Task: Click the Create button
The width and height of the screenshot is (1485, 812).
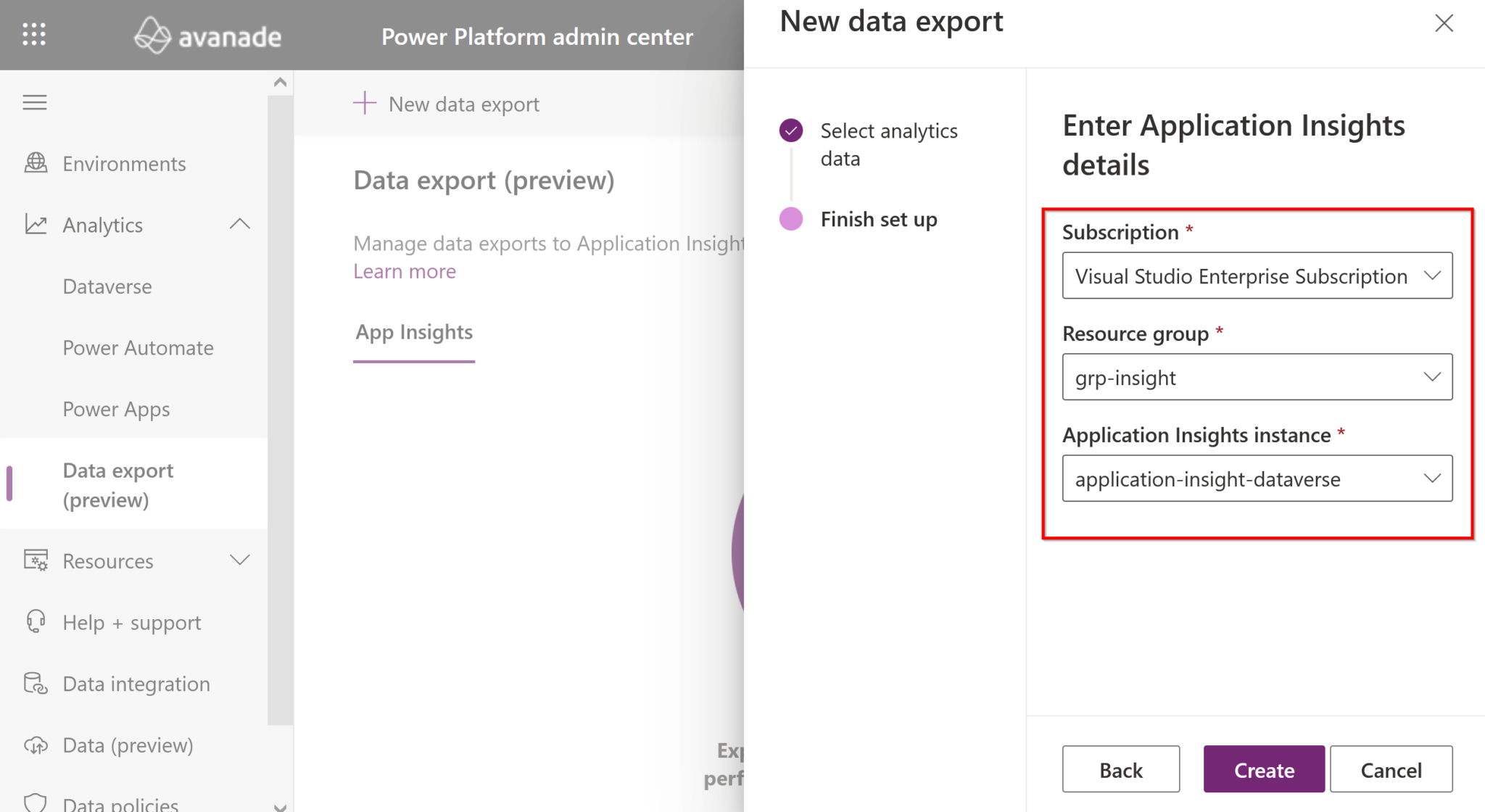Action: pos(1262,769)
